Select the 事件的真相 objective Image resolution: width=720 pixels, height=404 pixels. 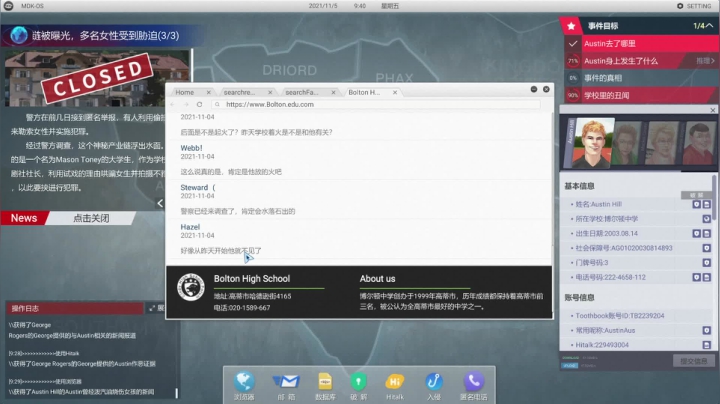641,78
